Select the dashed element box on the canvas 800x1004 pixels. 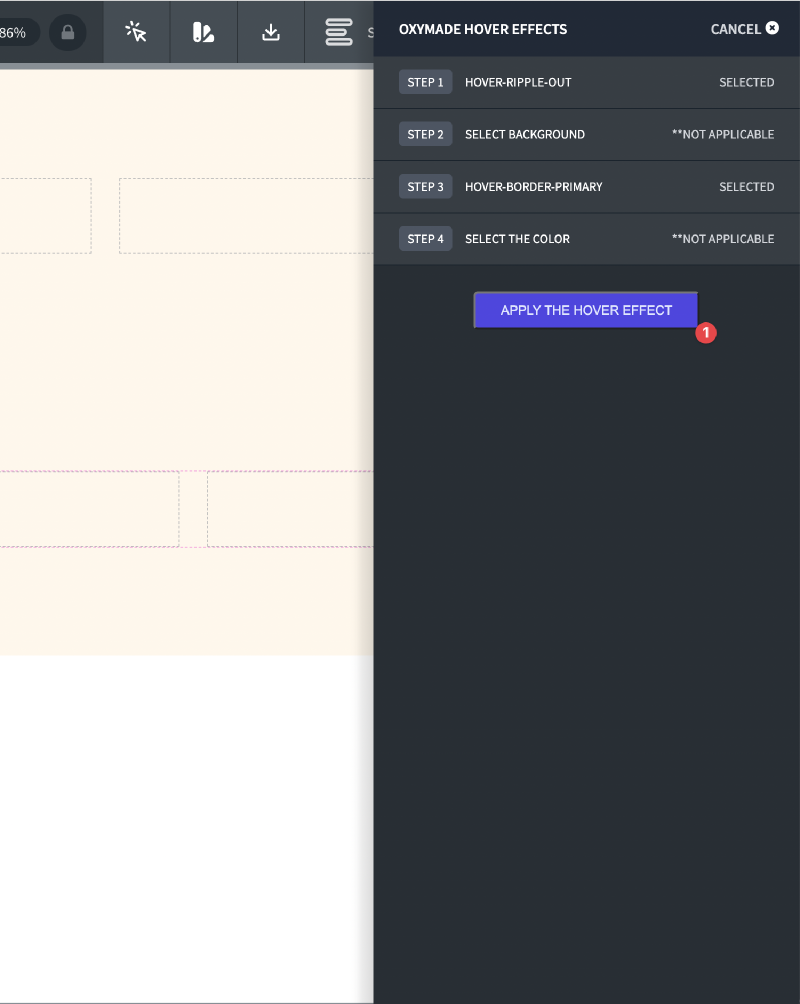245,215
